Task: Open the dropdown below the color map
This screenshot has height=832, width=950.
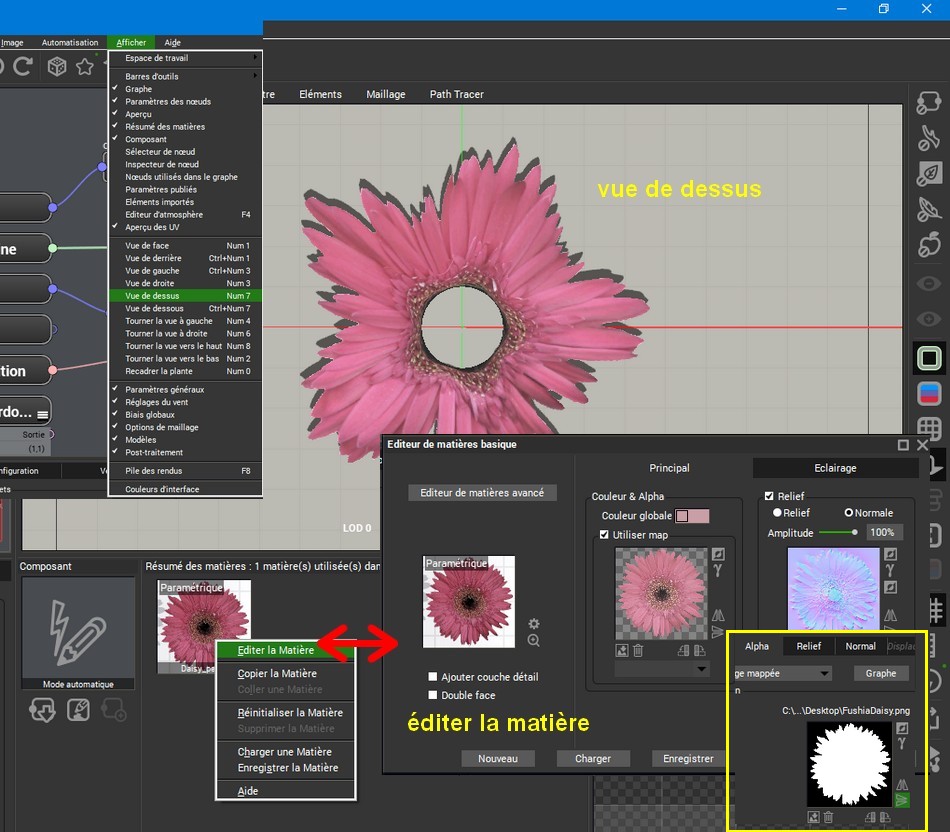Action: point(662,669)
